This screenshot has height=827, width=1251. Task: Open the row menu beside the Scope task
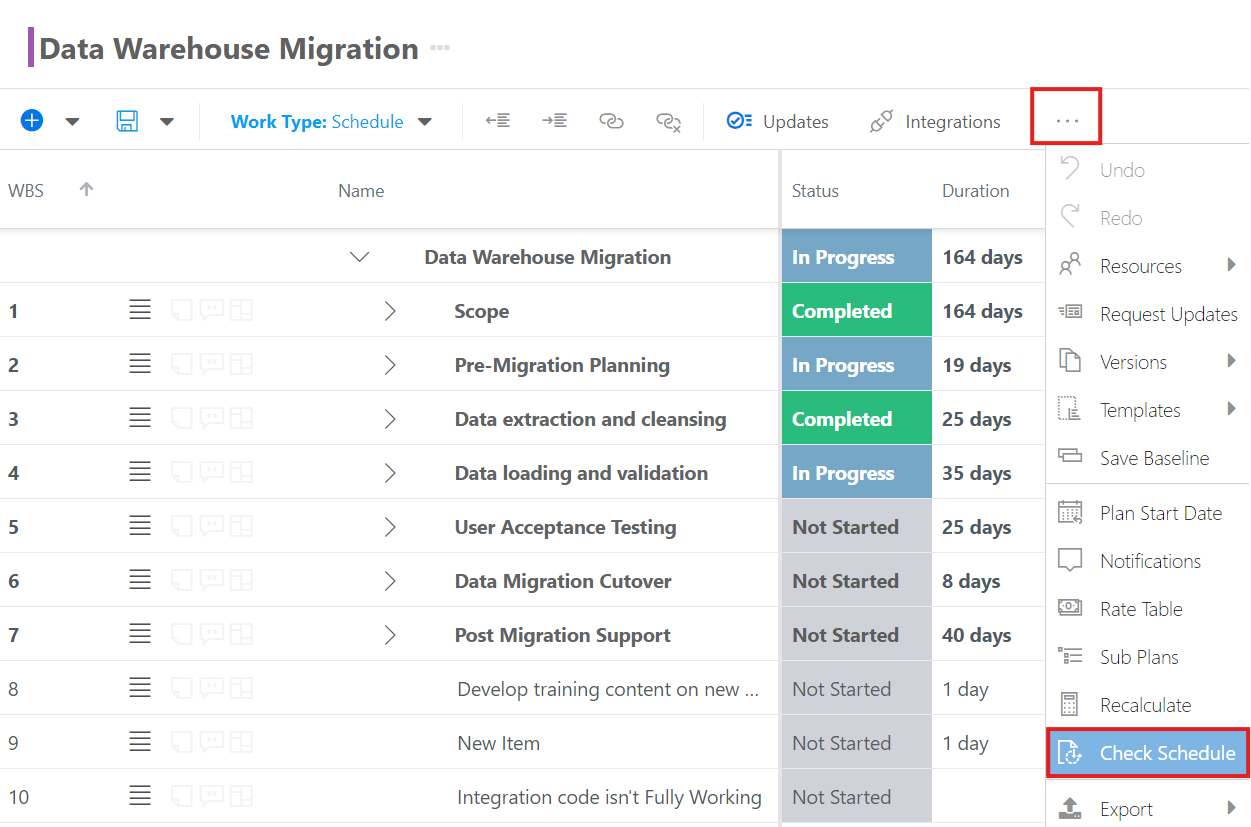point(140,310)
